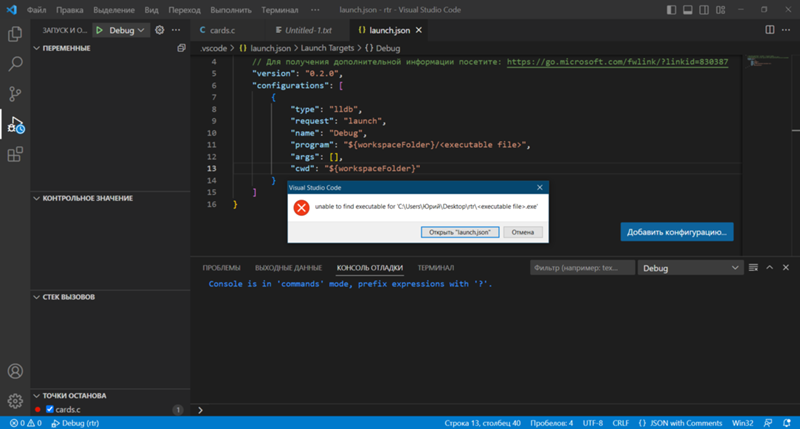Collapse all in the Variables section
The height and width of the screenshot is (429, 800).
(181, 48)
